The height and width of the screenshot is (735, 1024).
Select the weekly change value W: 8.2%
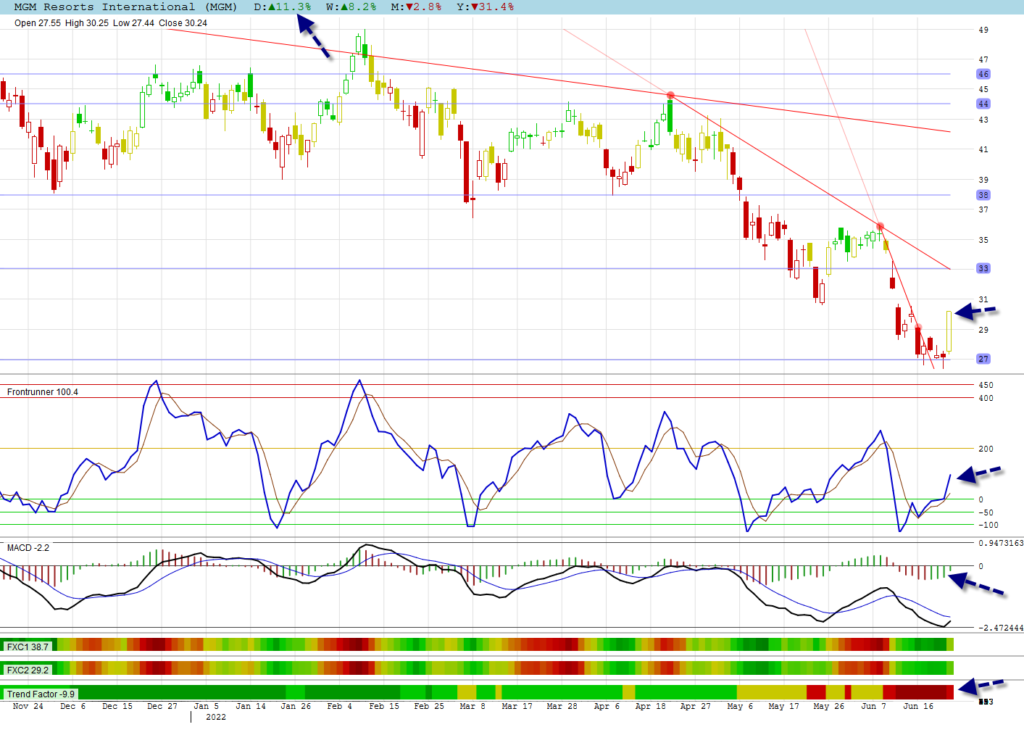click(351, 7)
